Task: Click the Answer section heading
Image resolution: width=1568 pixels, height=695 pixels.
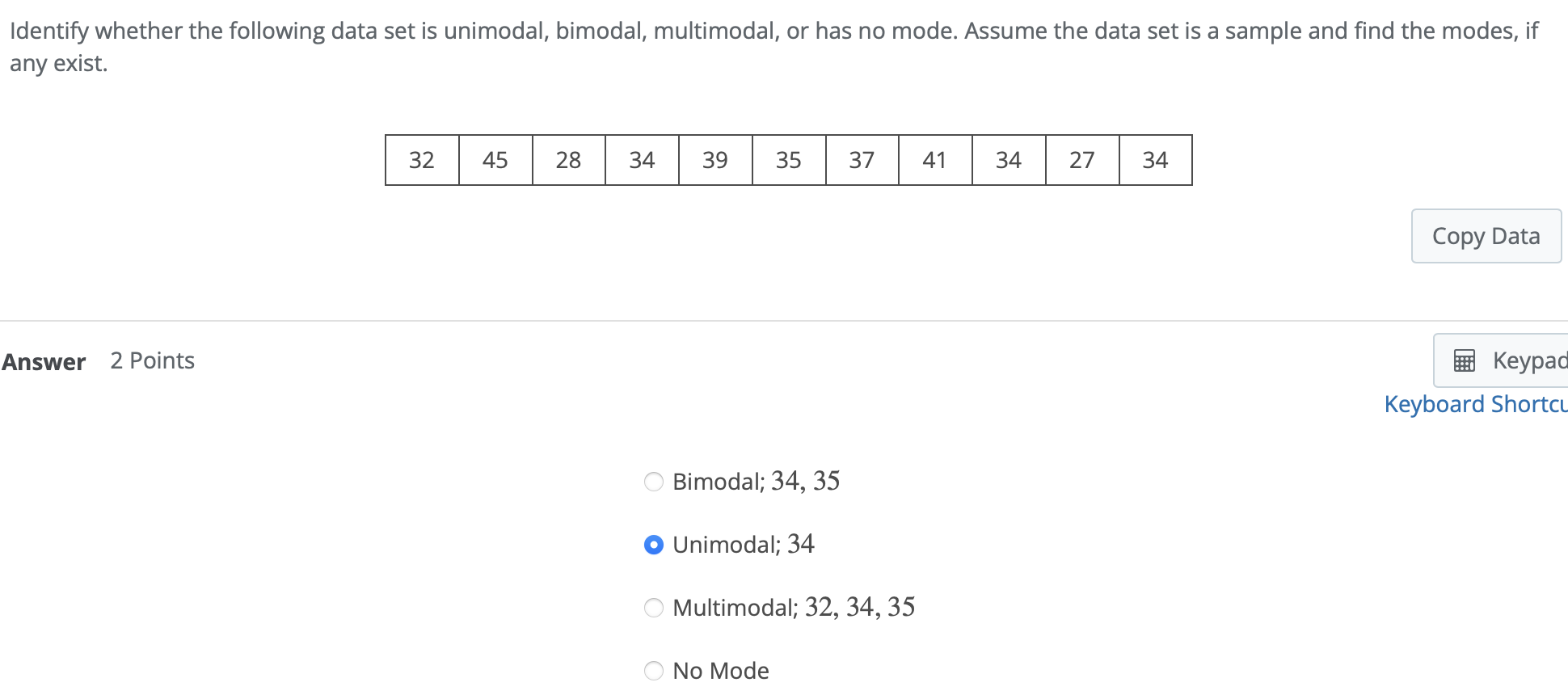Action: [44, 361]
